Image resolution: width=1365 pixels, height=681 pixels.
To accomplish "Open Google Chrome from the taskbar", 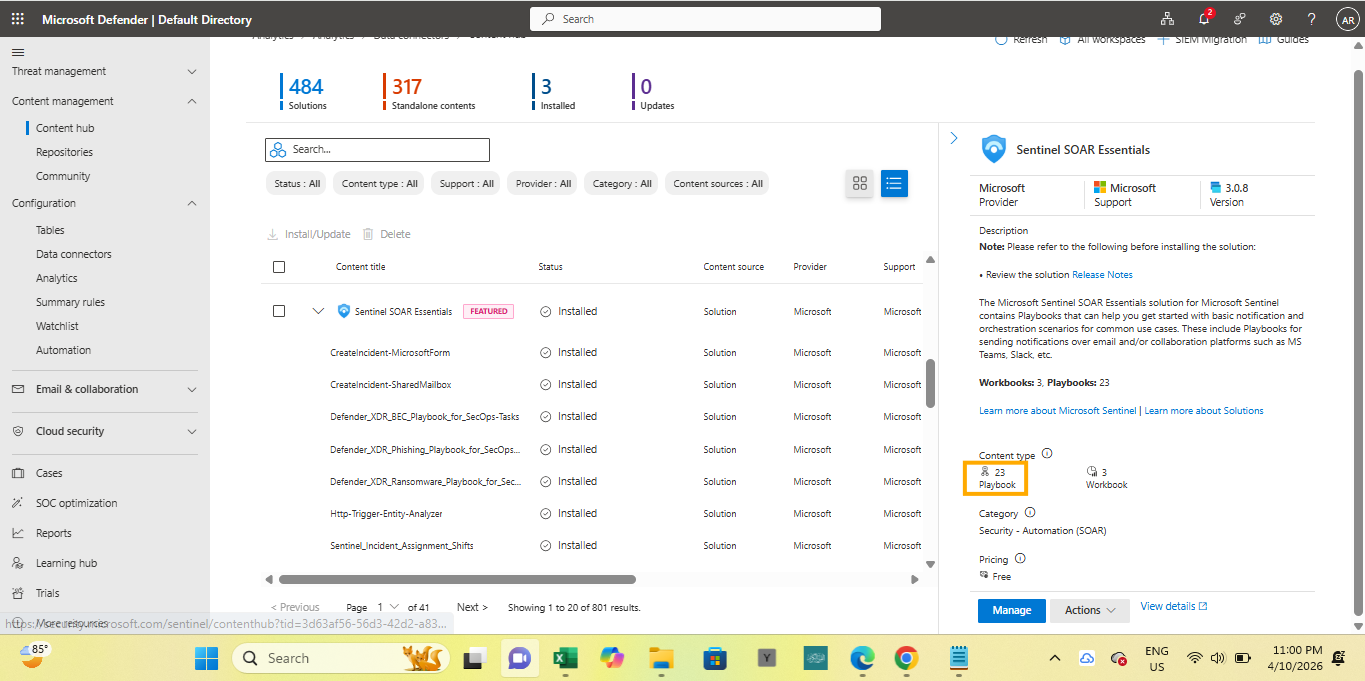I will coord(907,658).
